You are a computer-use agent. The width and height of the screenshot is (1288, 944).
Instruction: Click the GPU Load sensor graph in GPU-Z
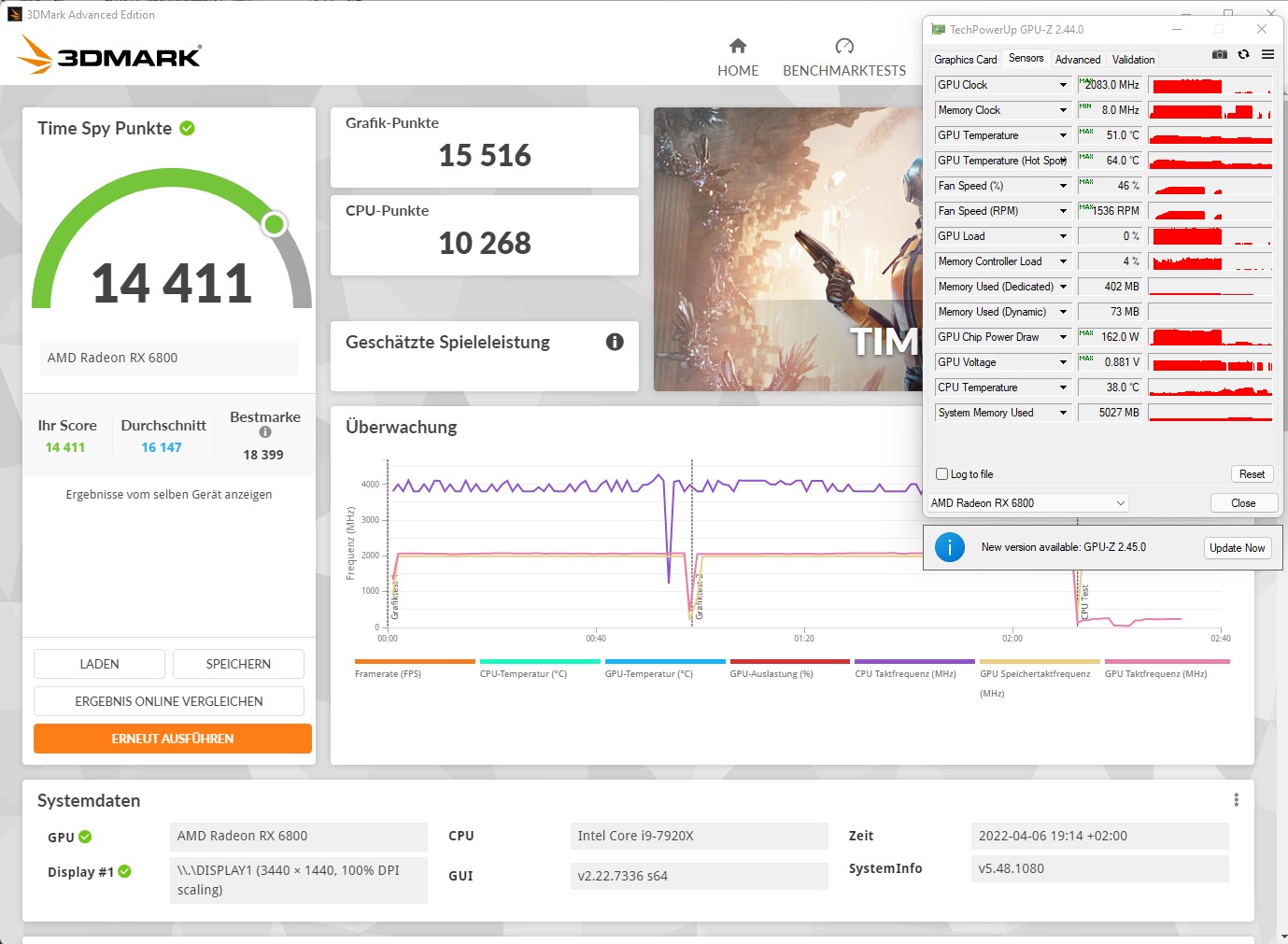pyautogui.click(x=1210, y=236)
